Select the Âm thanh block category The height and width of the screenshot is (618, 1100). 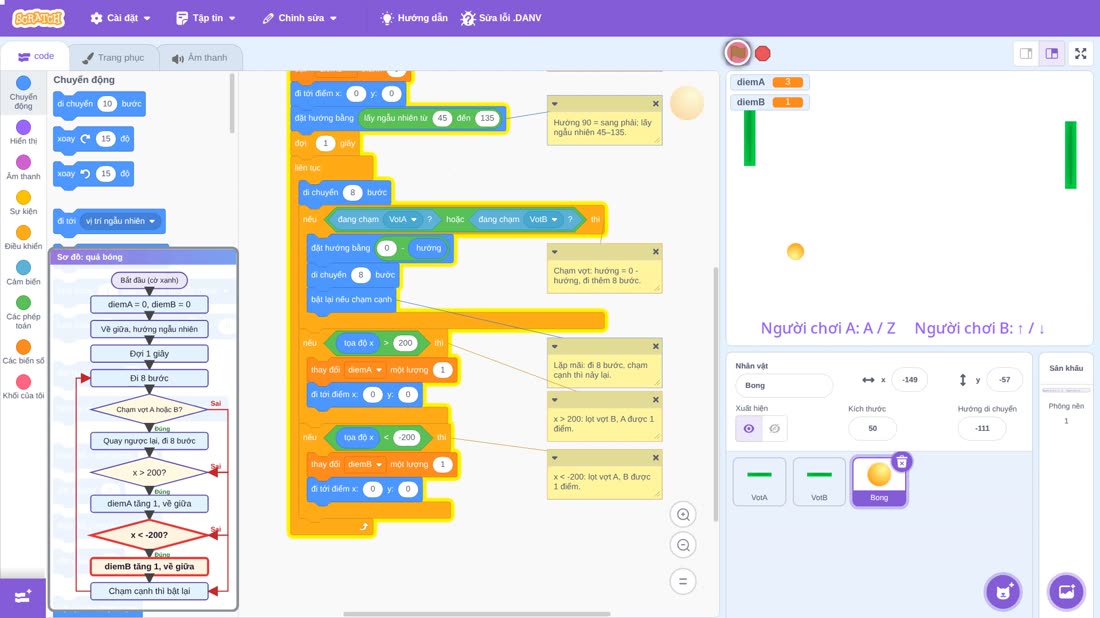click(23, 167)
